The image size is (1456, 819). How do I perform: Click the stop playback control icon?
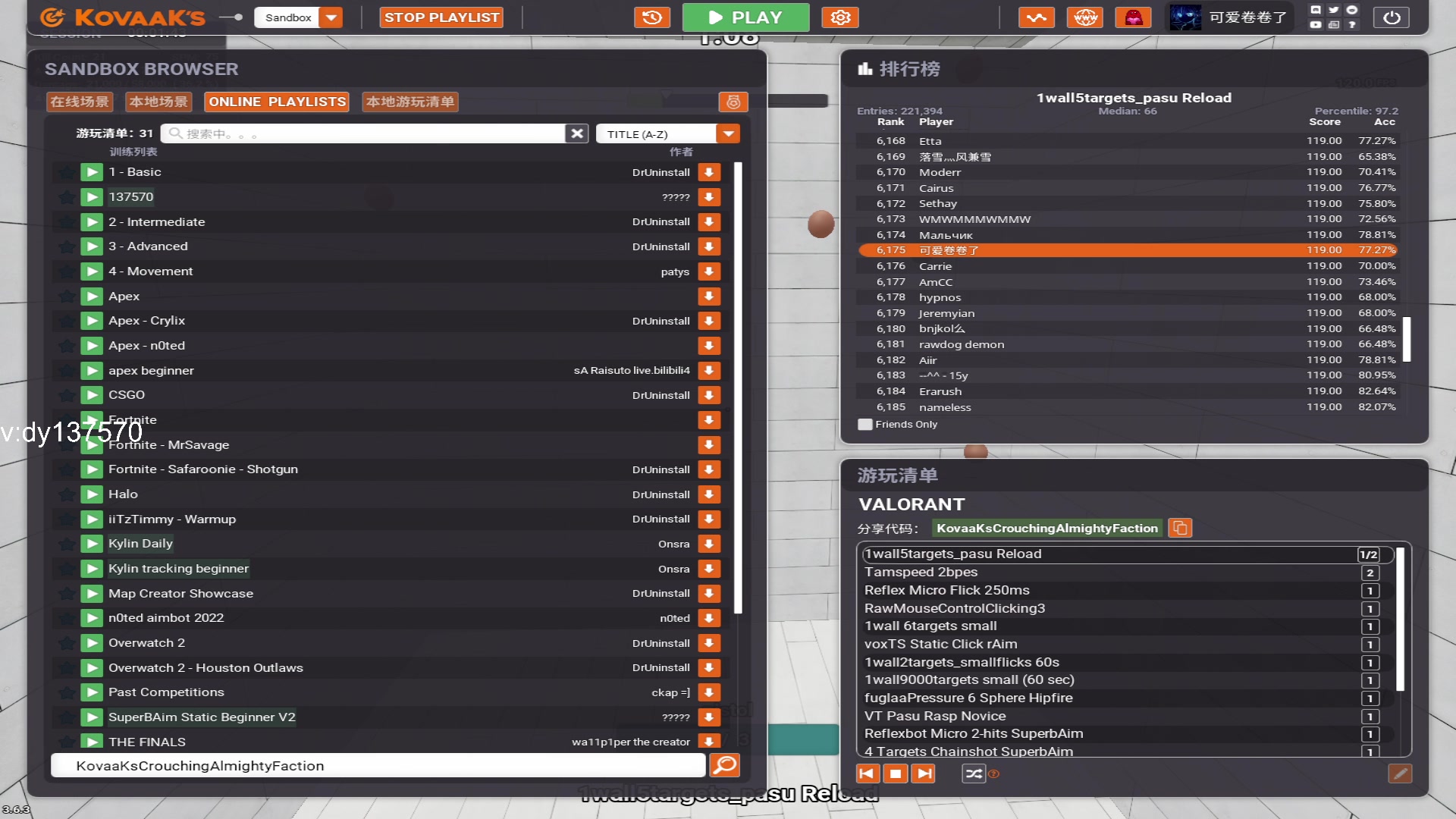895,773
